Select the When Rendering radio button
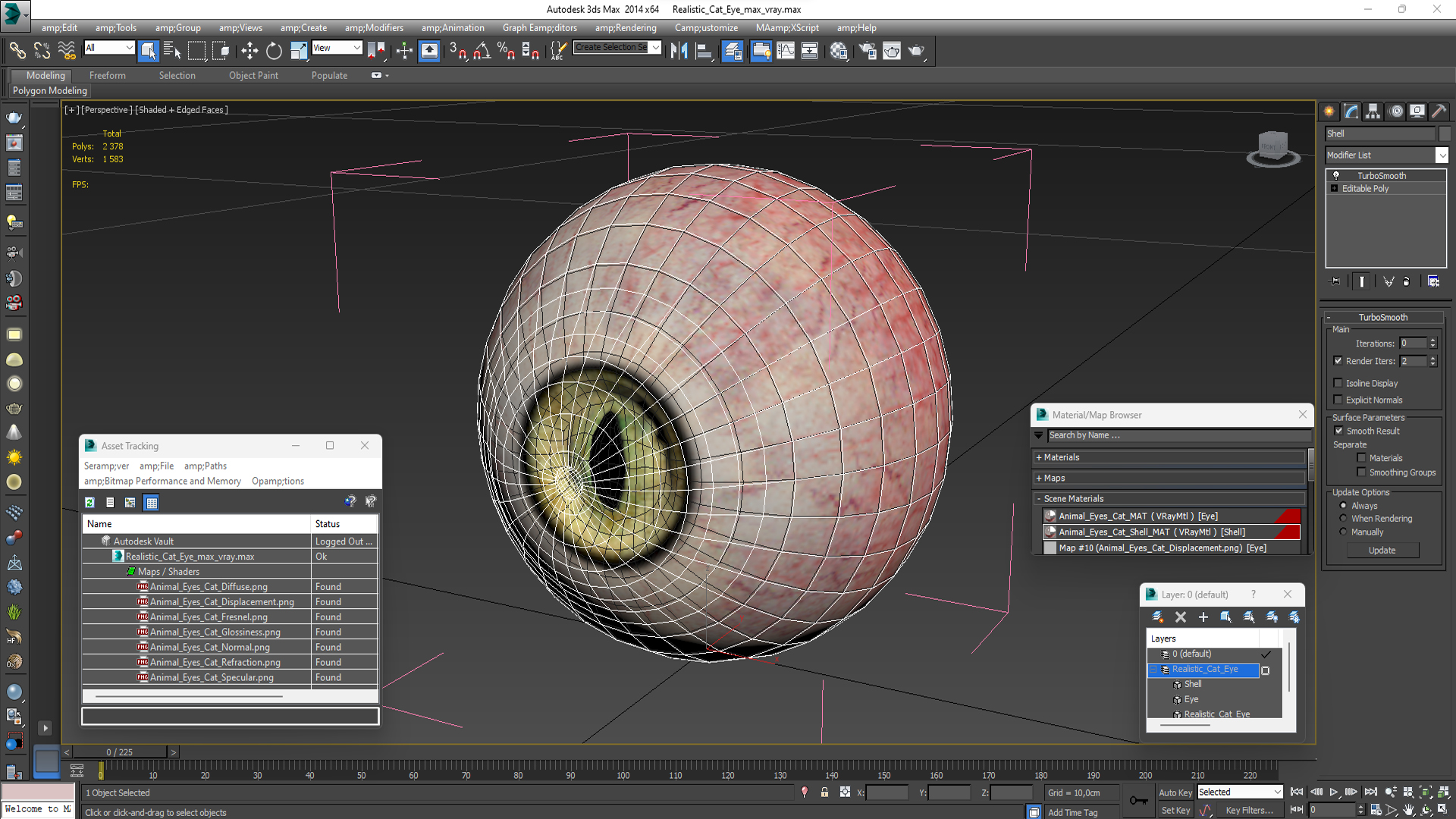This screenshot has width=1456, height=819. tap(1343, 519)
